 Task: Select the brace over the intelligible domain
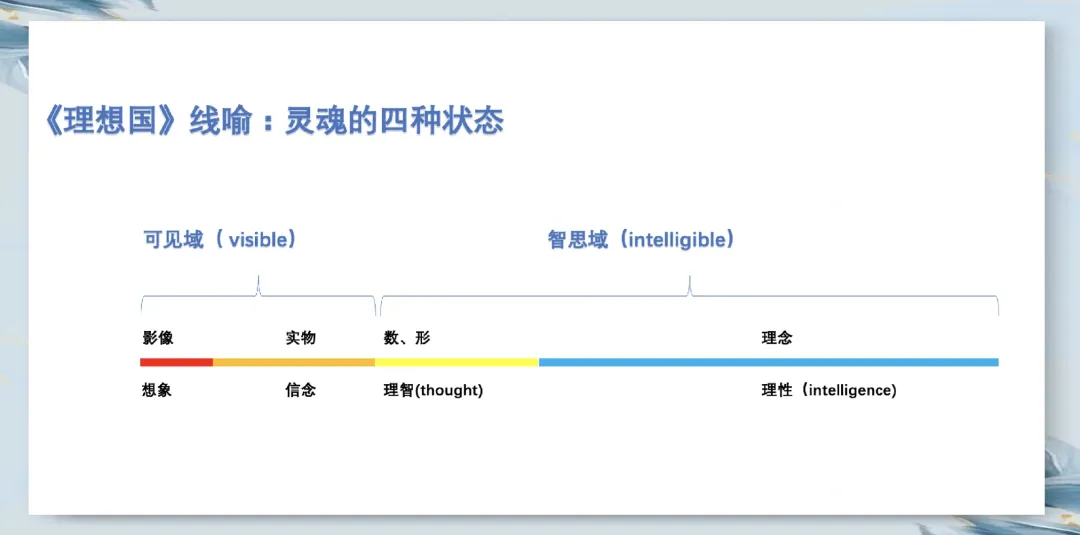click(x=689, y=295)
